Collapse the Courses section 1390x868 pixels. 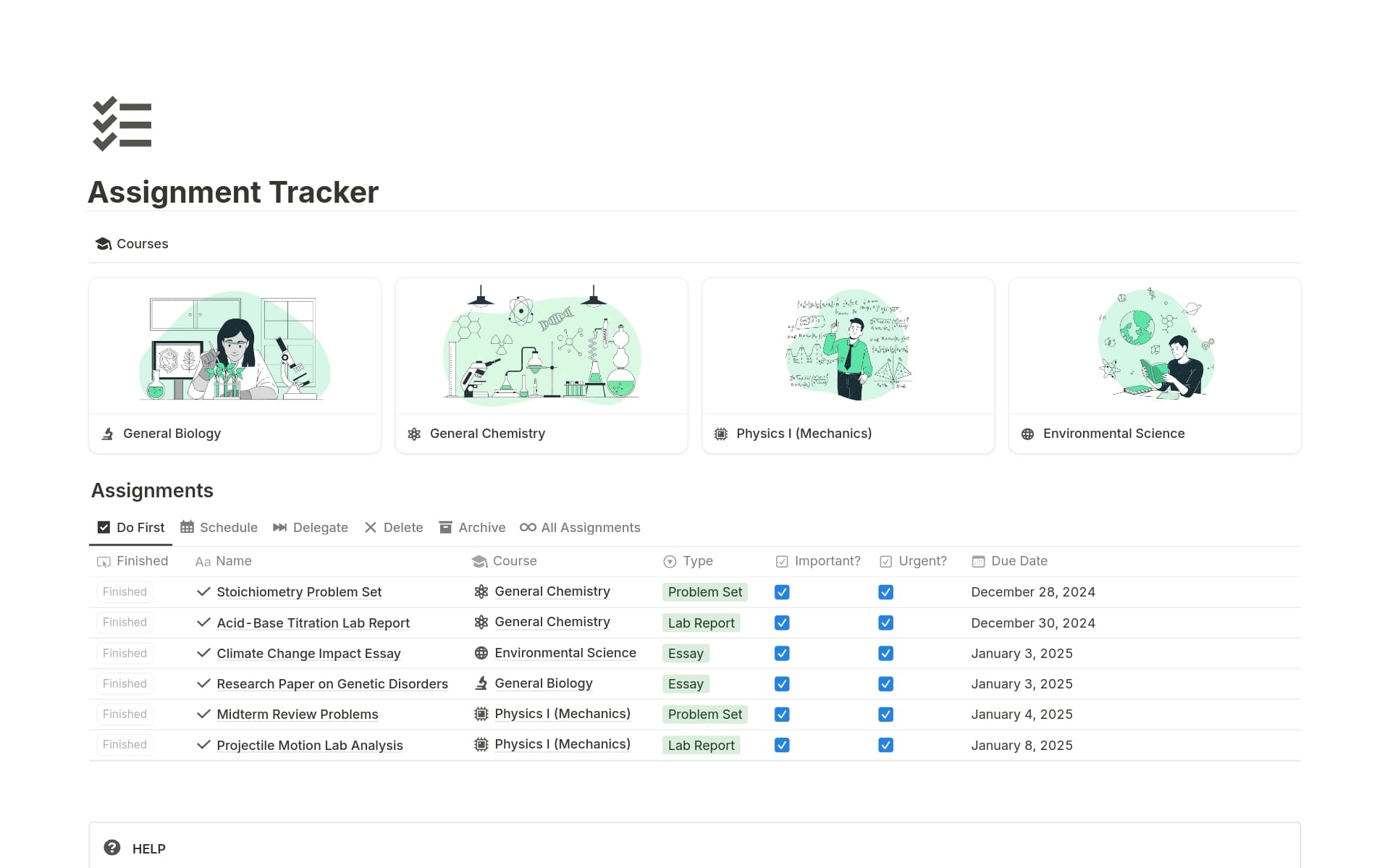point(142,244)
